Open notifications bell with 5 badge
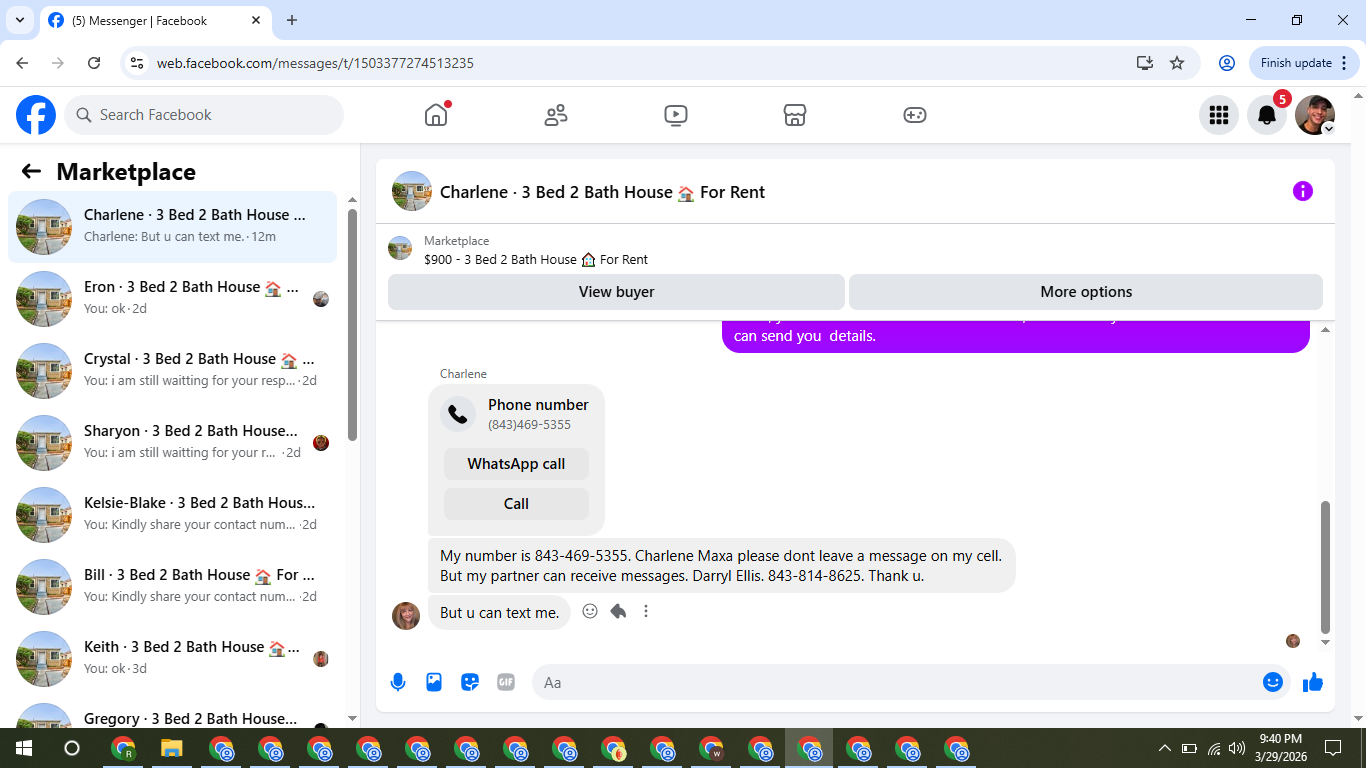Viewport: 1366px width, 768px height. pos(1267,115)
